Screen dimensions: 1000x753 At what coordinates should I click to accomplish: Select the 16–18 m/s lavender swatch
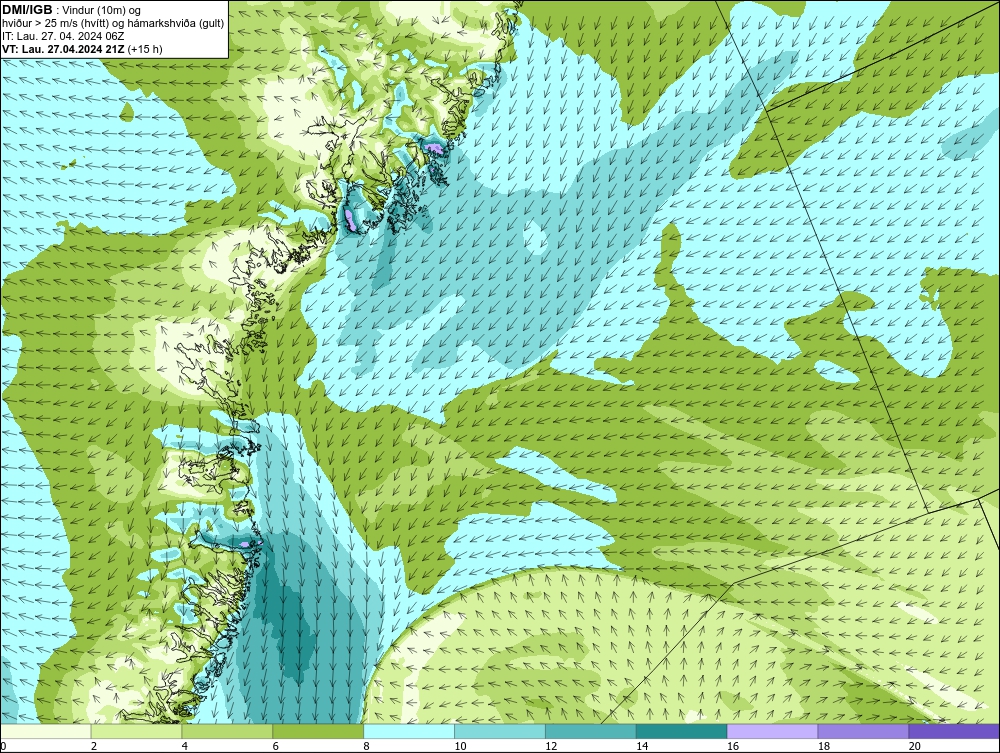pyautogui.click(x=772, y=731)
